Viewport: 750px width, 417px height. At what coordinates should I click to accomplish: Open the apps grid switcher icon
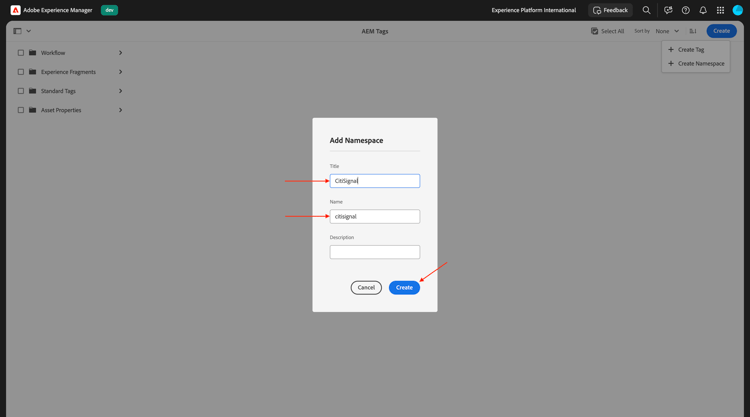click(720, 10)
